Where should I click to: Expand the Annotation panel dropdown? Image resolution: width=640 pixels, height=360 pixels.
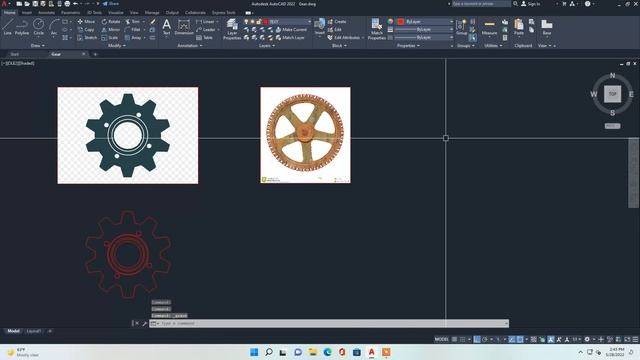click(x=190, y=46)
